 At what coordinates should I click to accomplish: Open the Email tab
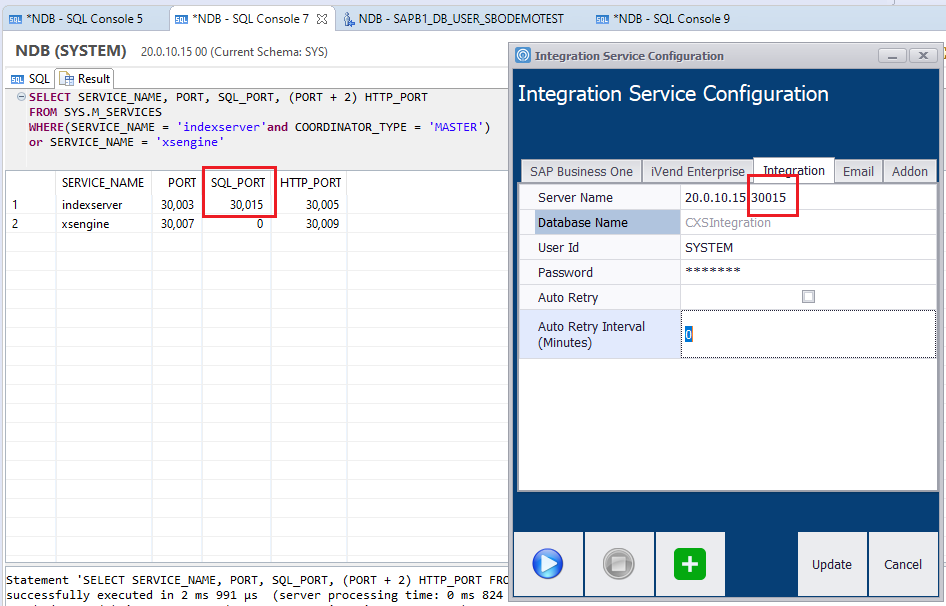coord(858,171)
